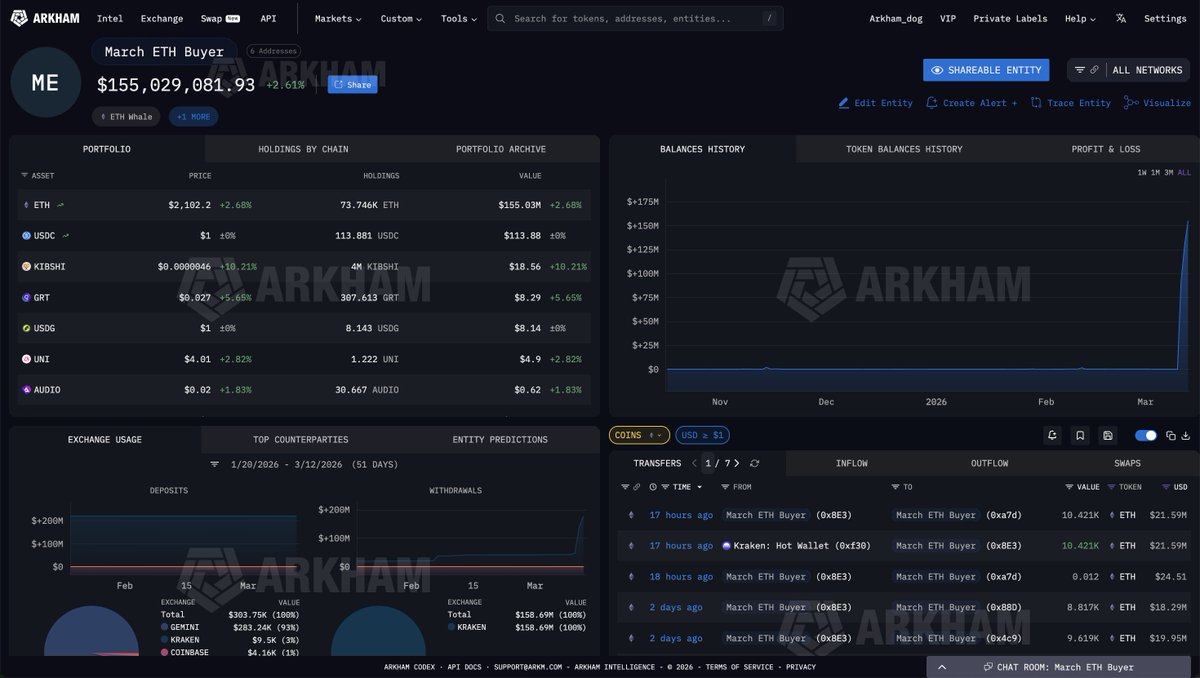The height and width of the screenshot is (678, 1200).
Task: Click the ASSET column filter icon
Action: 24,176
